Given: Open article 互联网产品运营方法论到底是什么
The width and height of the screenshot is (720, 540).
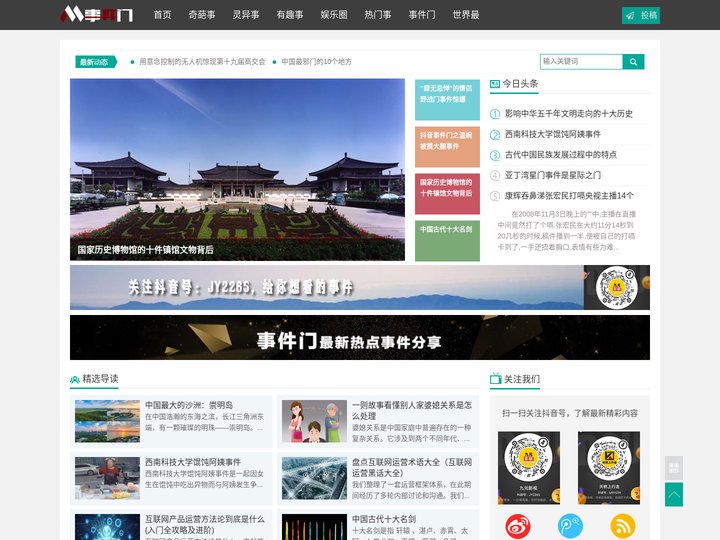Looking at the screenshot, I should click(x=205, y=524).
